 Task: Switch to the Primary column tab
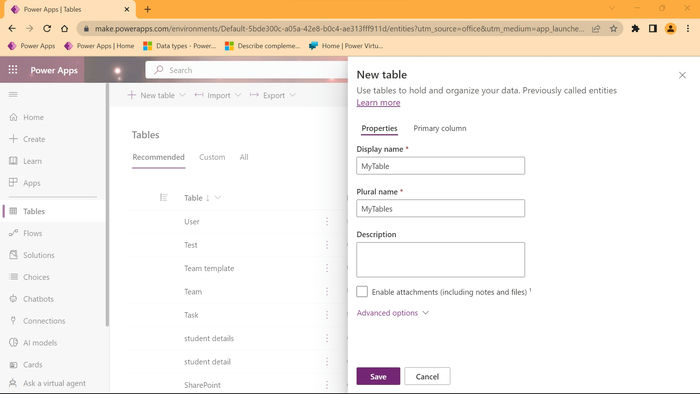[x=440, y=128]
